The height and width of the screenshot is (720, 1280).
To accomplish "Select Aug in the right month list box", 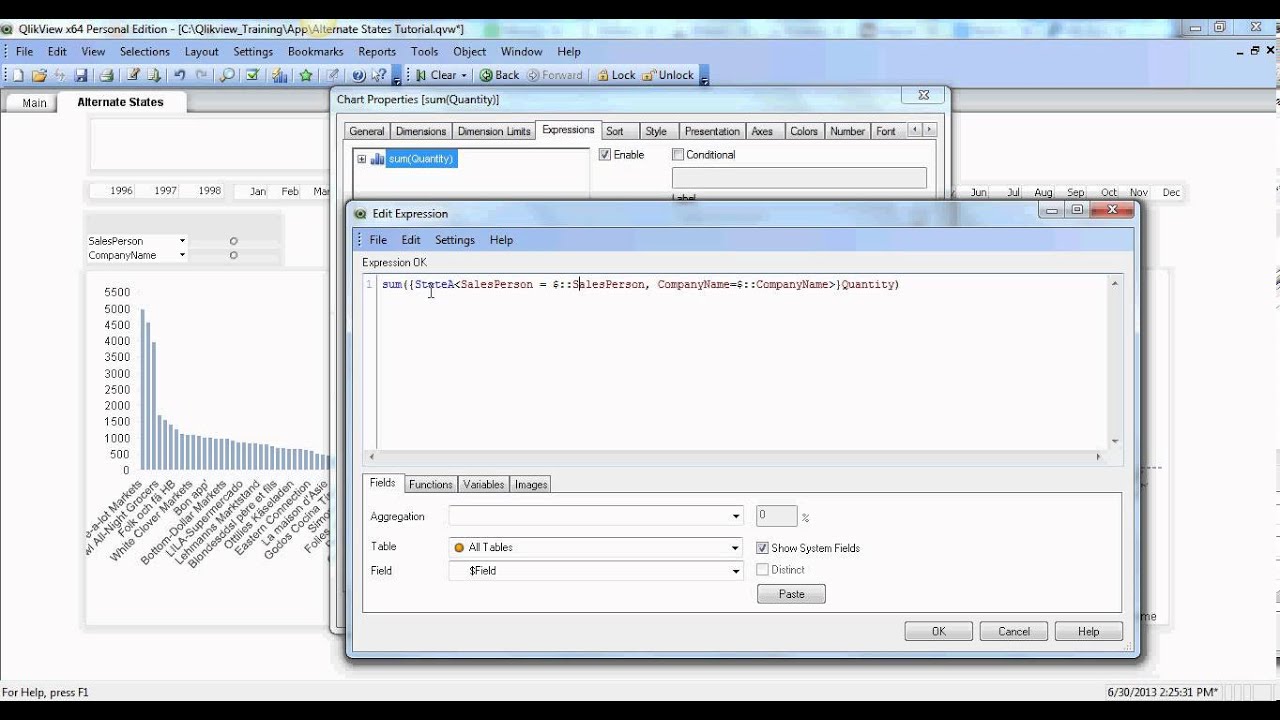I will click(x=1043, y=192).
